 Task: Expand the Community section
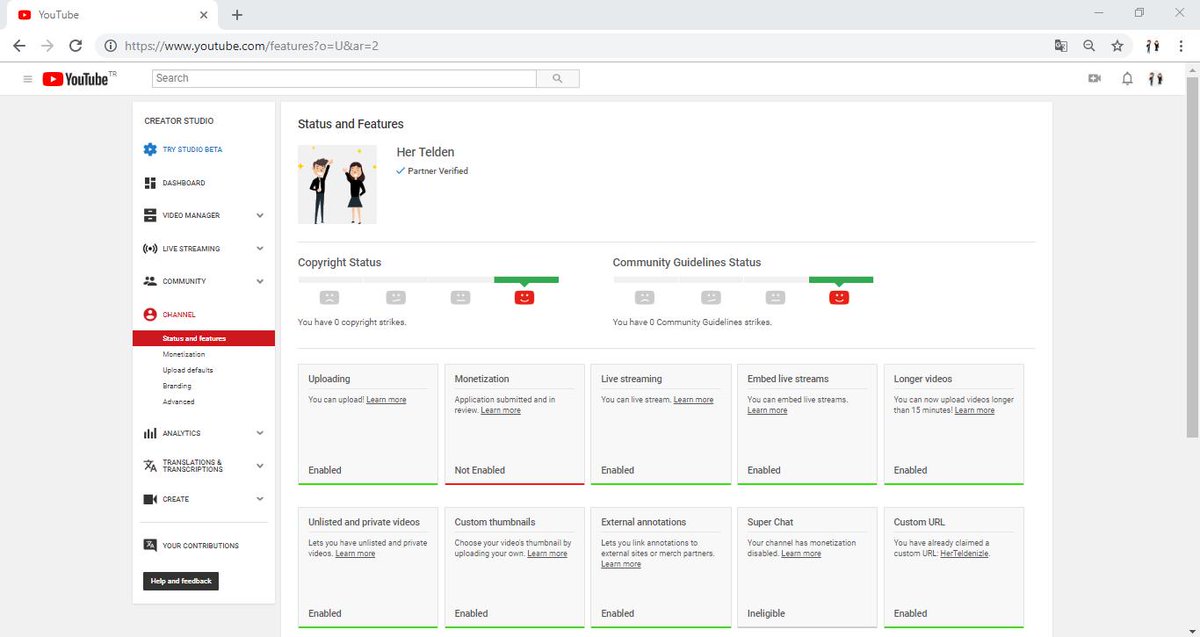pos(260,281)
